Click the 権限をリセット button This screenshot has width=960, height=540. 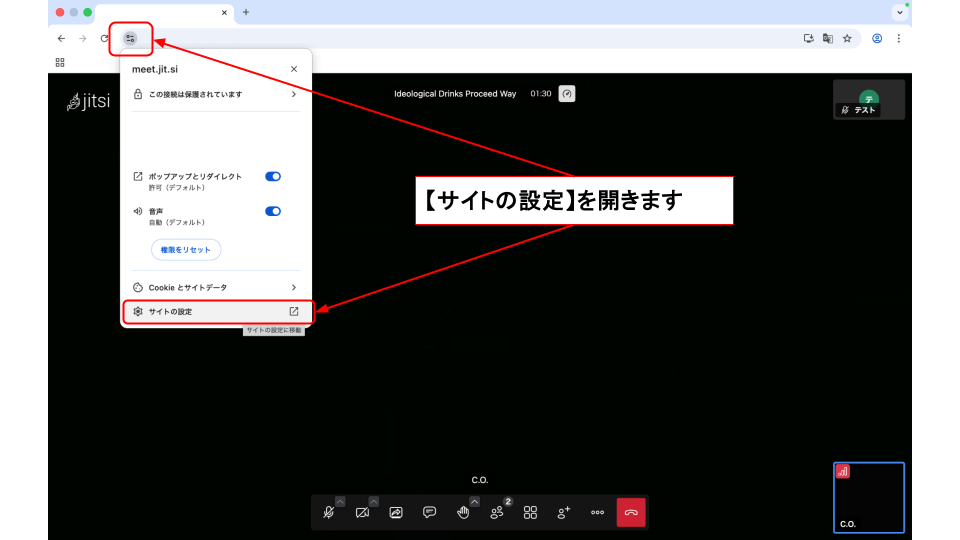[x=185, y=249]
